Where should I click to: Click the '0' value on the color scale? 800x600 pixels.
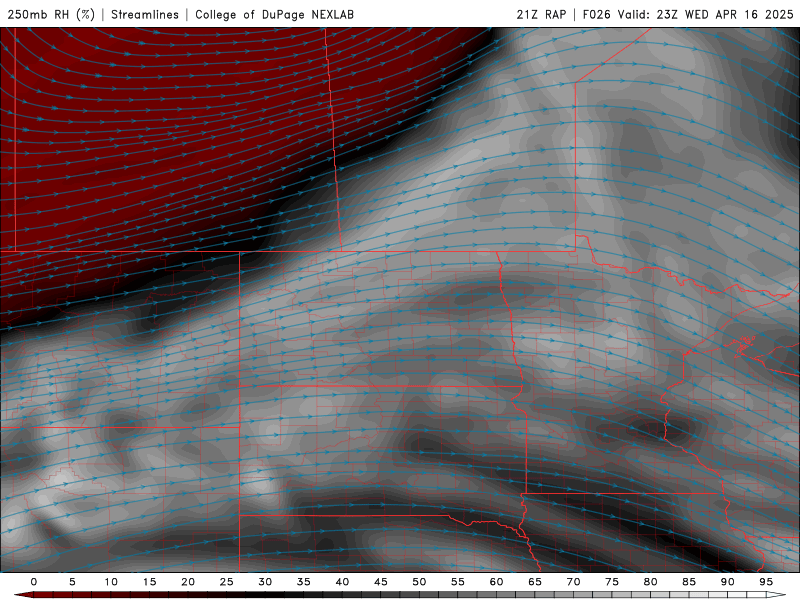(34, 582)
